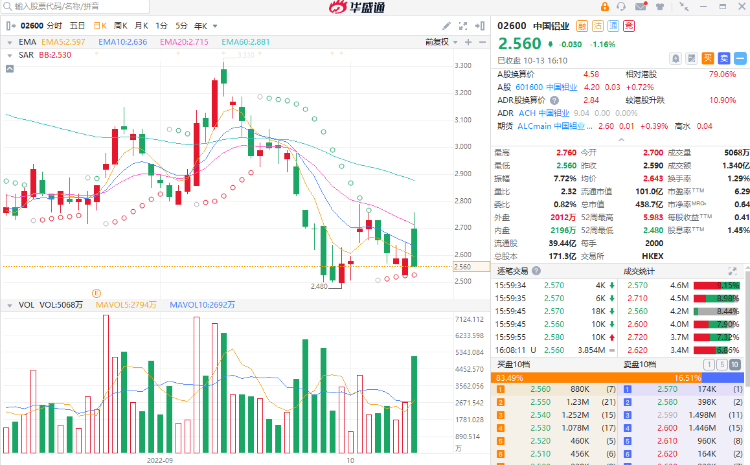Screen dimensions: 750x465
Task: Click the shrink window arrows icon
Action: 684,6
